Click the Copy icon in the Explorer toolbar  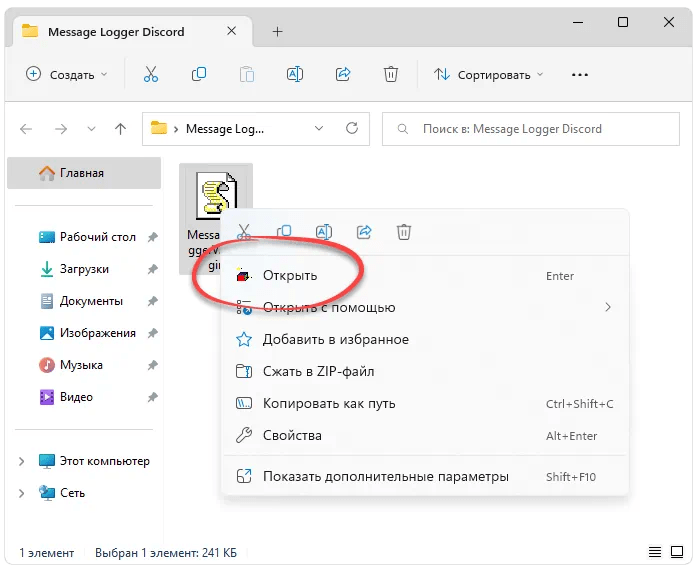click(199, 74)
